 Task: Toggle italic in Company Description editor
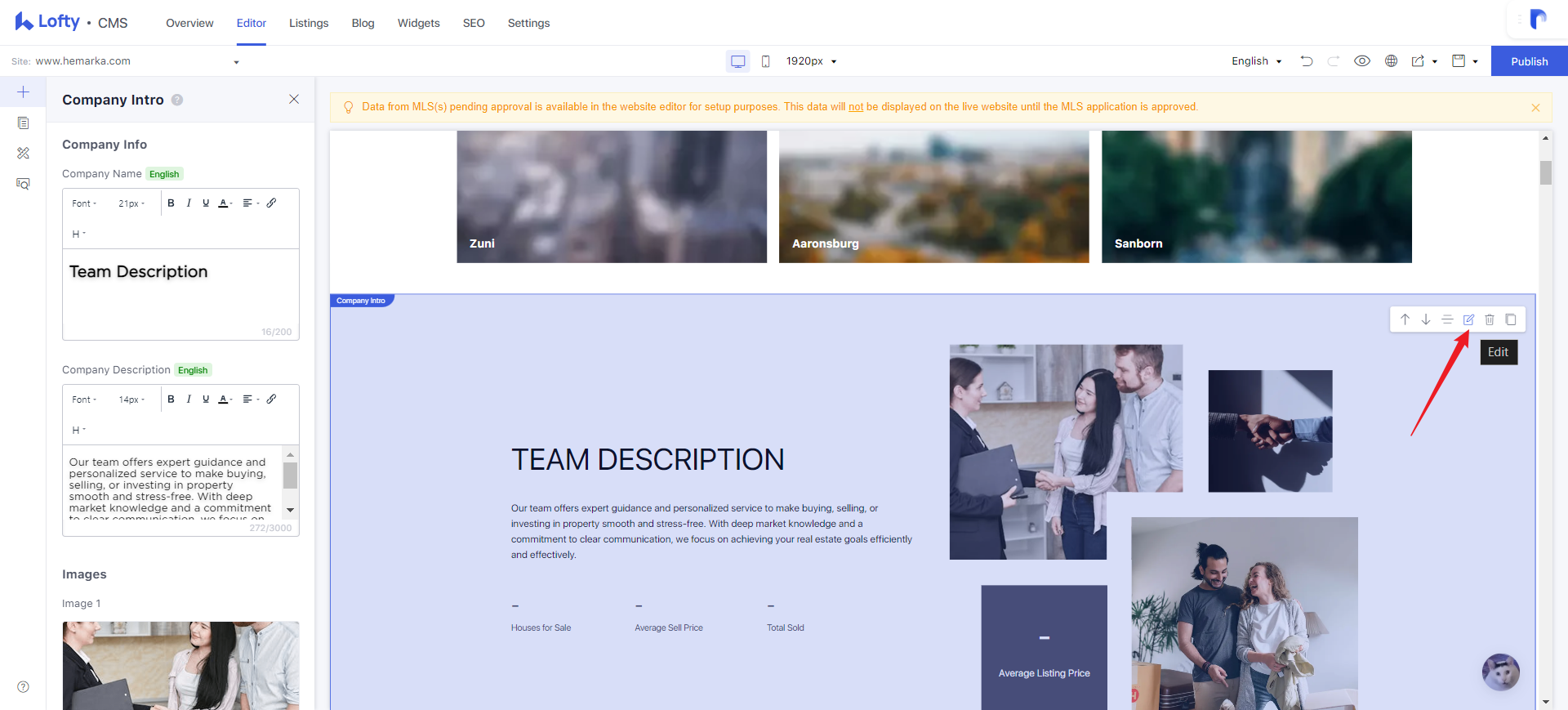[x=189, y=400]
